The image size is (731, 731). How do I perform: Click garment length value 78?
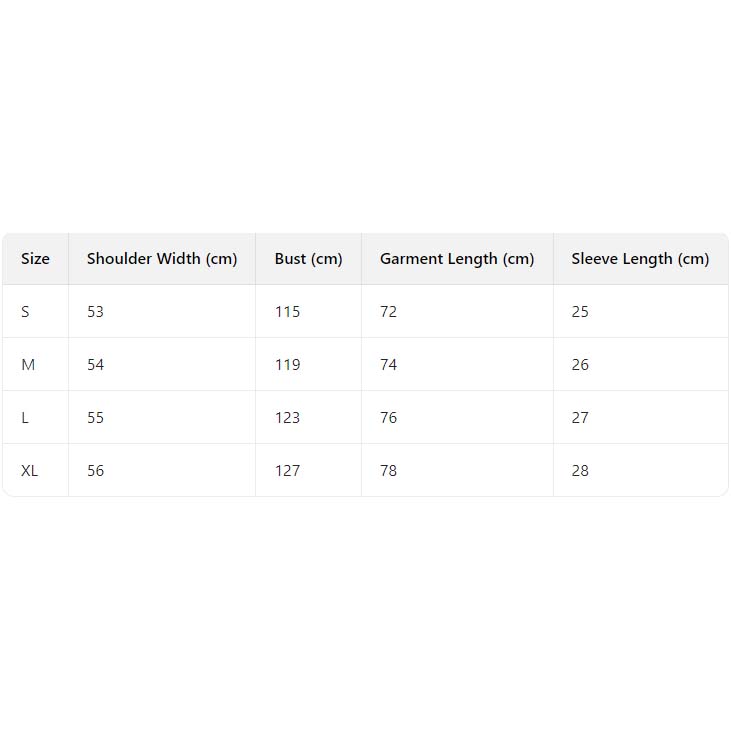click(x=388, y=471)
